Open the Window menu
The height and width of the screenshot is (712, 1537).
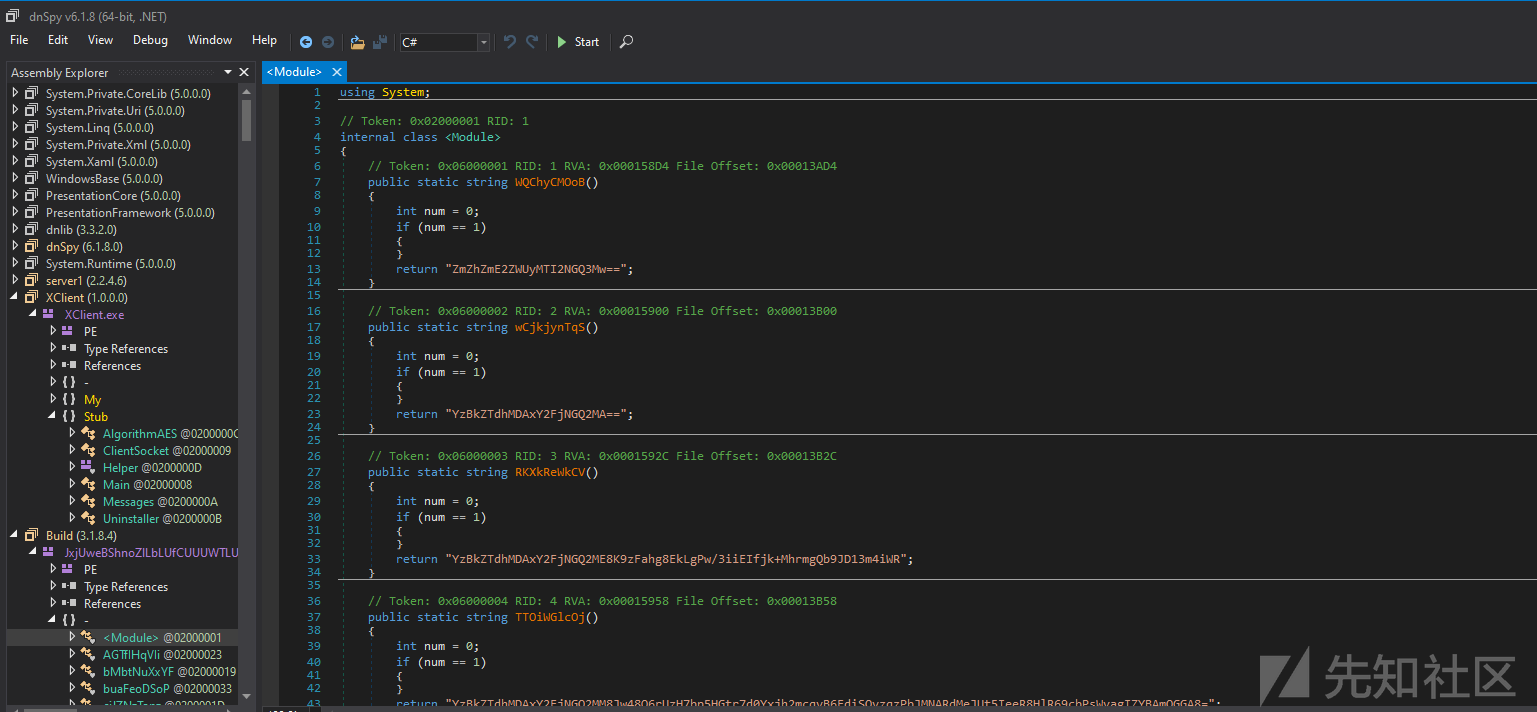(210, 40)
